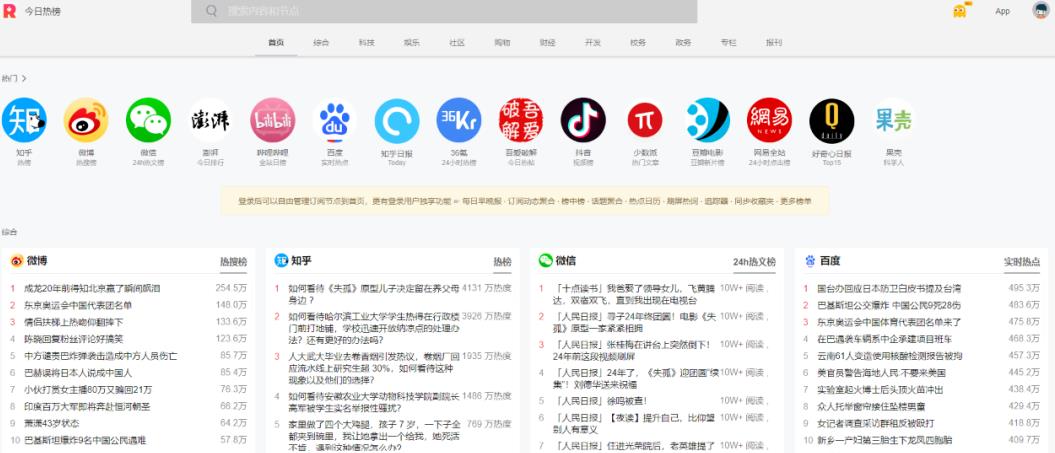Click the search magnifier icon
Image resolution: width=1055 pixels, height=453 pixels.
pos(211,11)
